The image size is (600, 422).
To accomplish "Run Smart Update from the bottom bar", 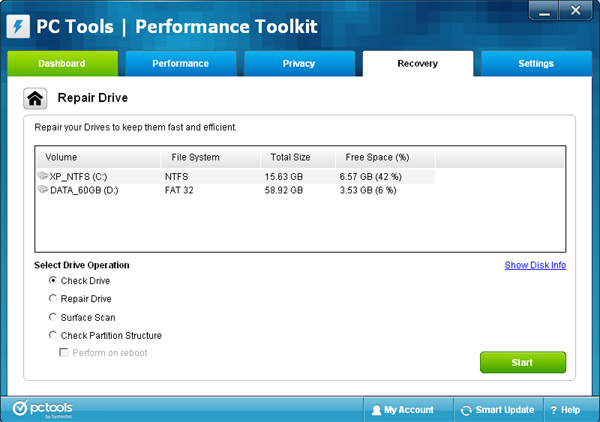I will click(497, 410).
